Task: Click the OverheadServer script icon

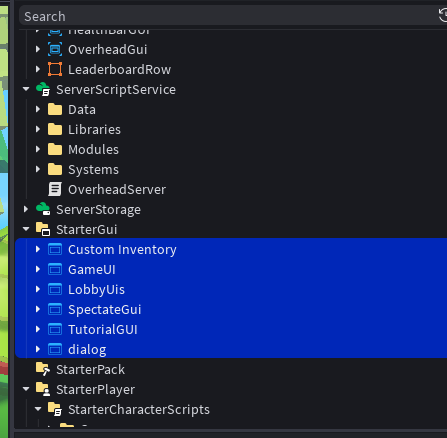Action: (55, 189)
